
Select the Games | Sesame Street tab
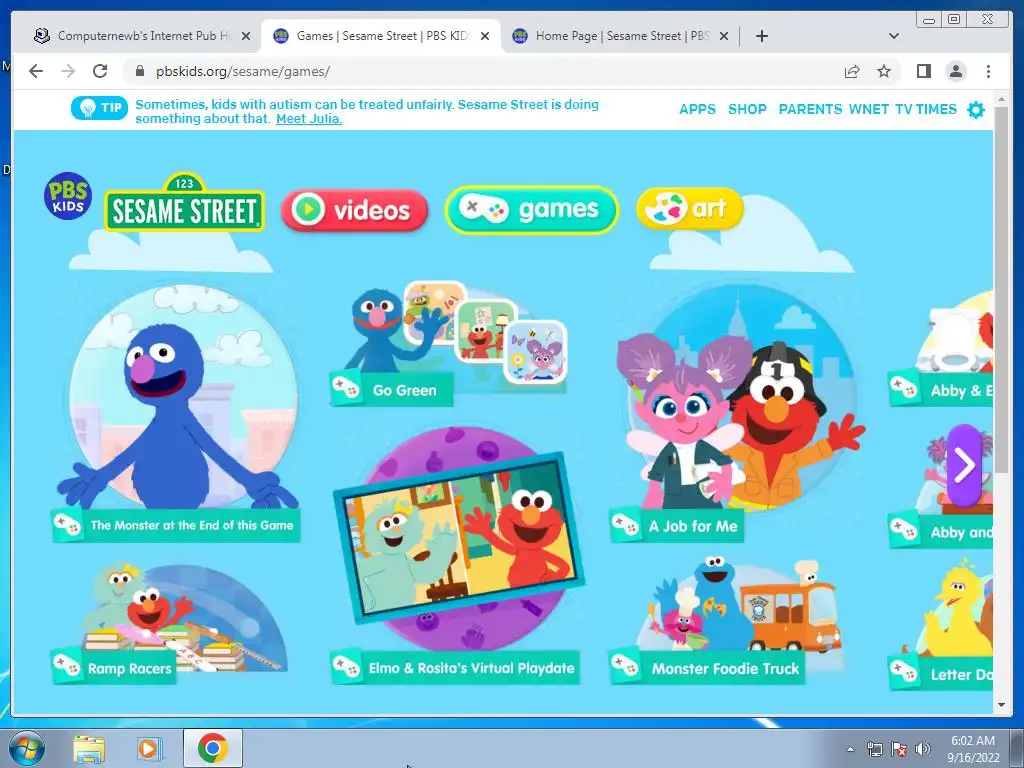pos(381,36)
